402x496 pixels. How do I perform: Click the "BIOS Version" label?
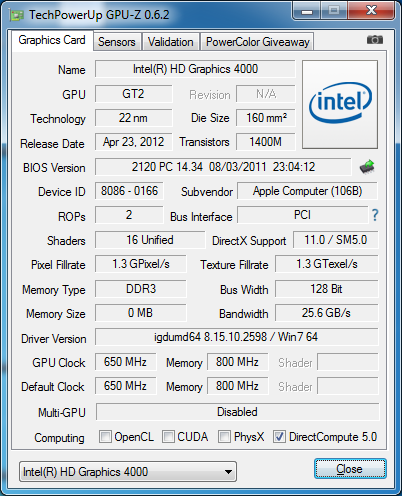(54, 168)
